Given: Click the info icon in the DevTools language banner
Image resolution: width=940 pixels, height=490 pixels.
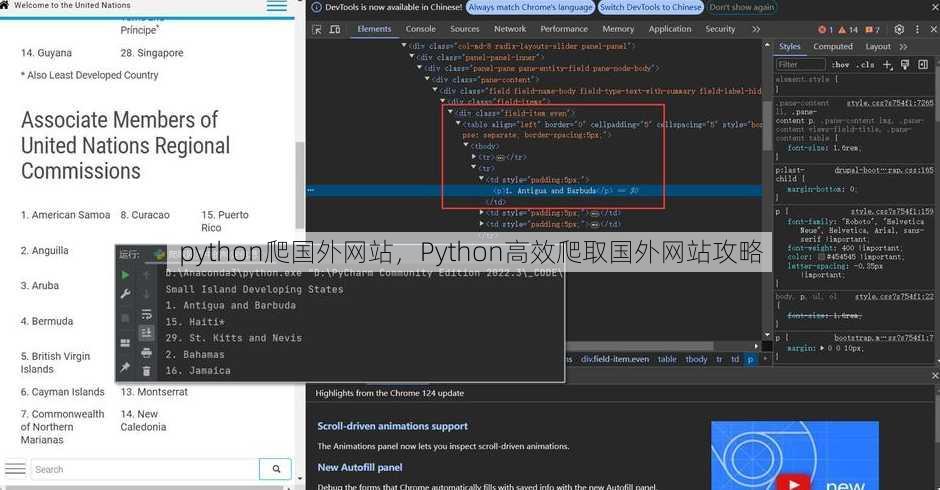Looking at the screenshot, I should point(316,7).
